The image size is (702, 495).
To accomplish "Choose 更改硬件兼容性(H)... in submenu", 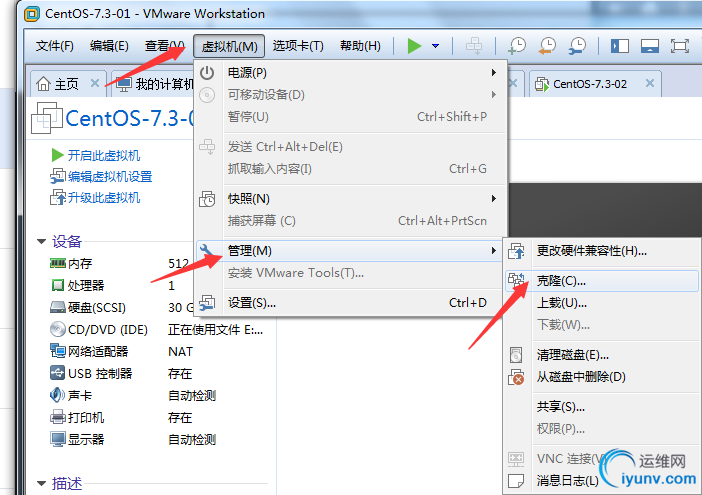I will click(602, 251).
